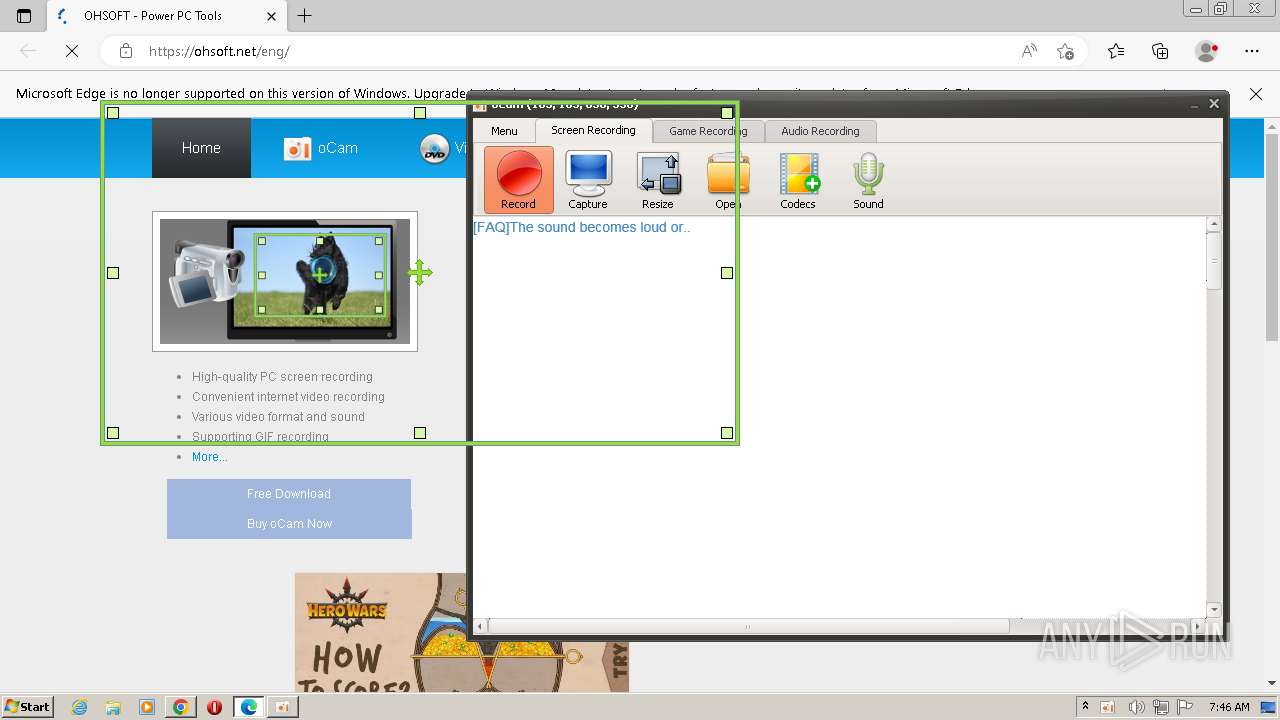The width and height of the screenshot is (1280, 720).
Task: Click the oCam product thumbnail image
Action: click(x=285, y=281)
